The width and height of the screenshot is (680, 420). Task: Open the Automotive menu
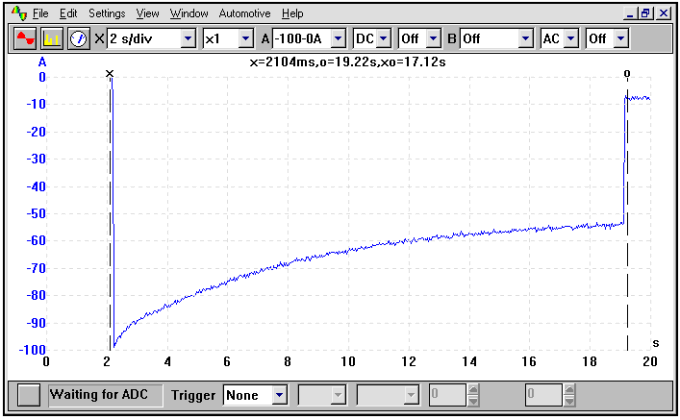tap(244, 14)
